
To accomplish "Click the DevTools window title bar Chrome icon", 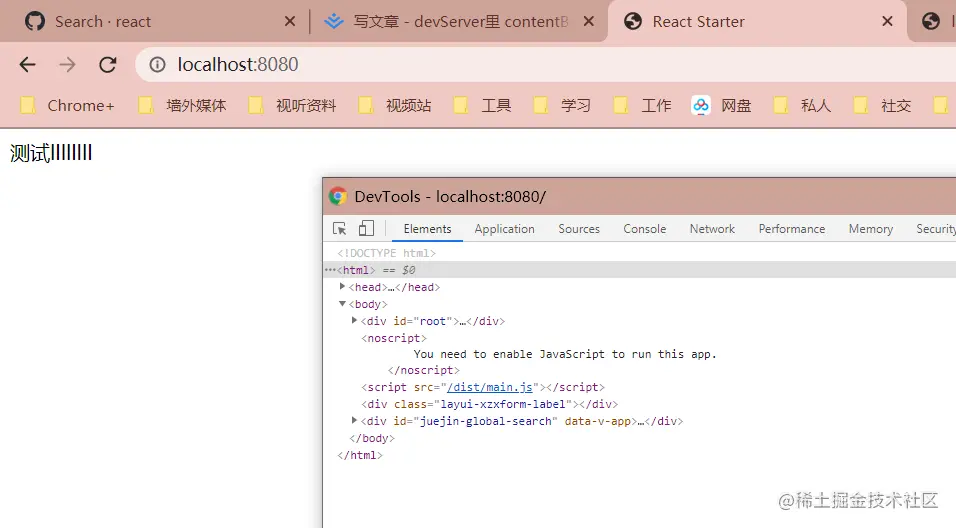I will pyautogui.click(x=338, y=196).
